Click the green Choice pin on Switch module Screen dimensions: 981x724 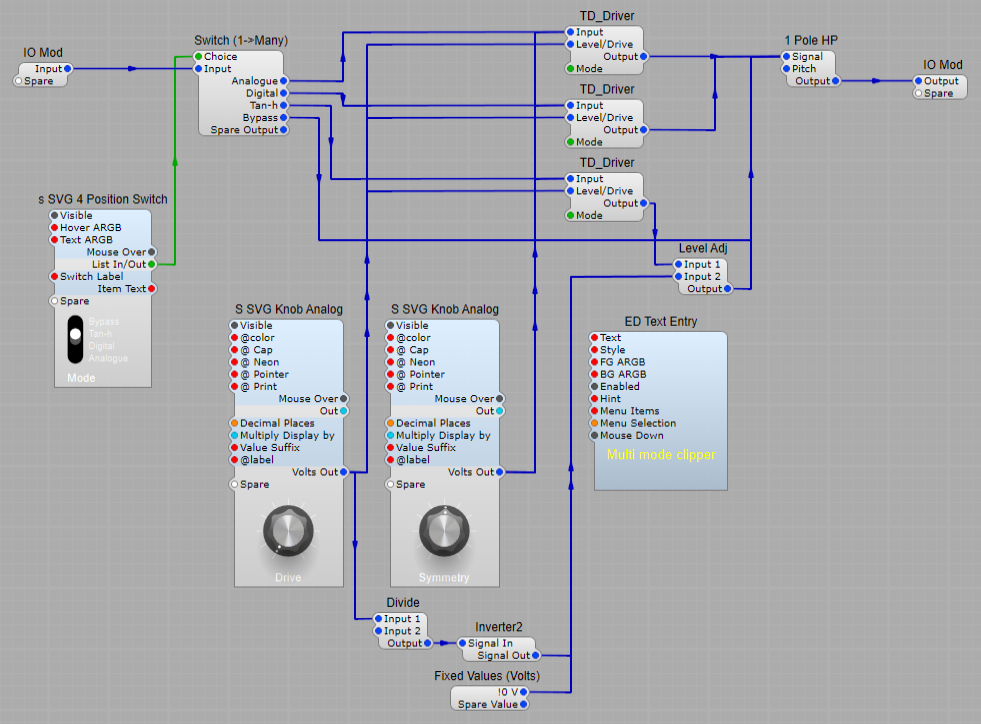pos(199,57)
